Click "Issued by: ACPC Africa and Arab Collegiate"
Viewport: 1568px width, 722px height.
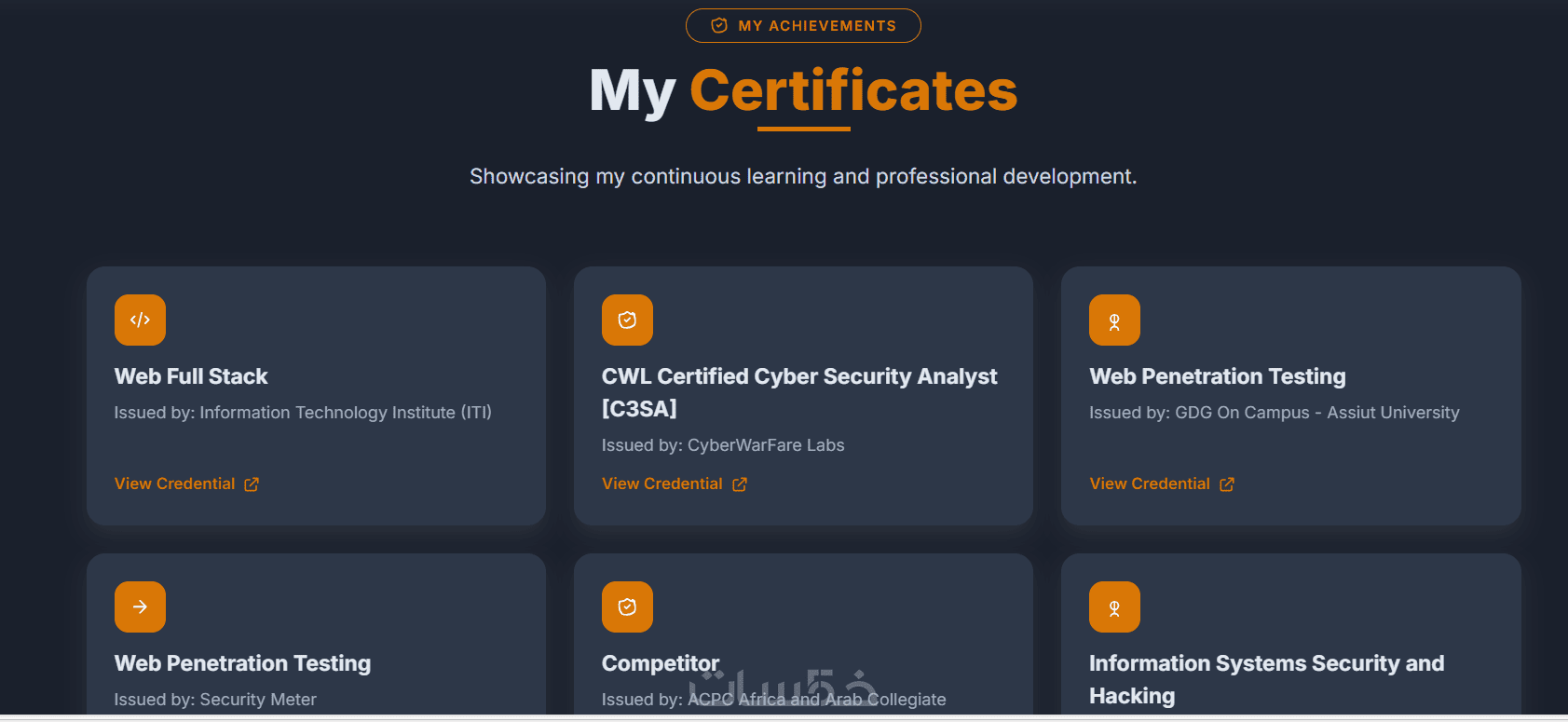tap(774, 700)
